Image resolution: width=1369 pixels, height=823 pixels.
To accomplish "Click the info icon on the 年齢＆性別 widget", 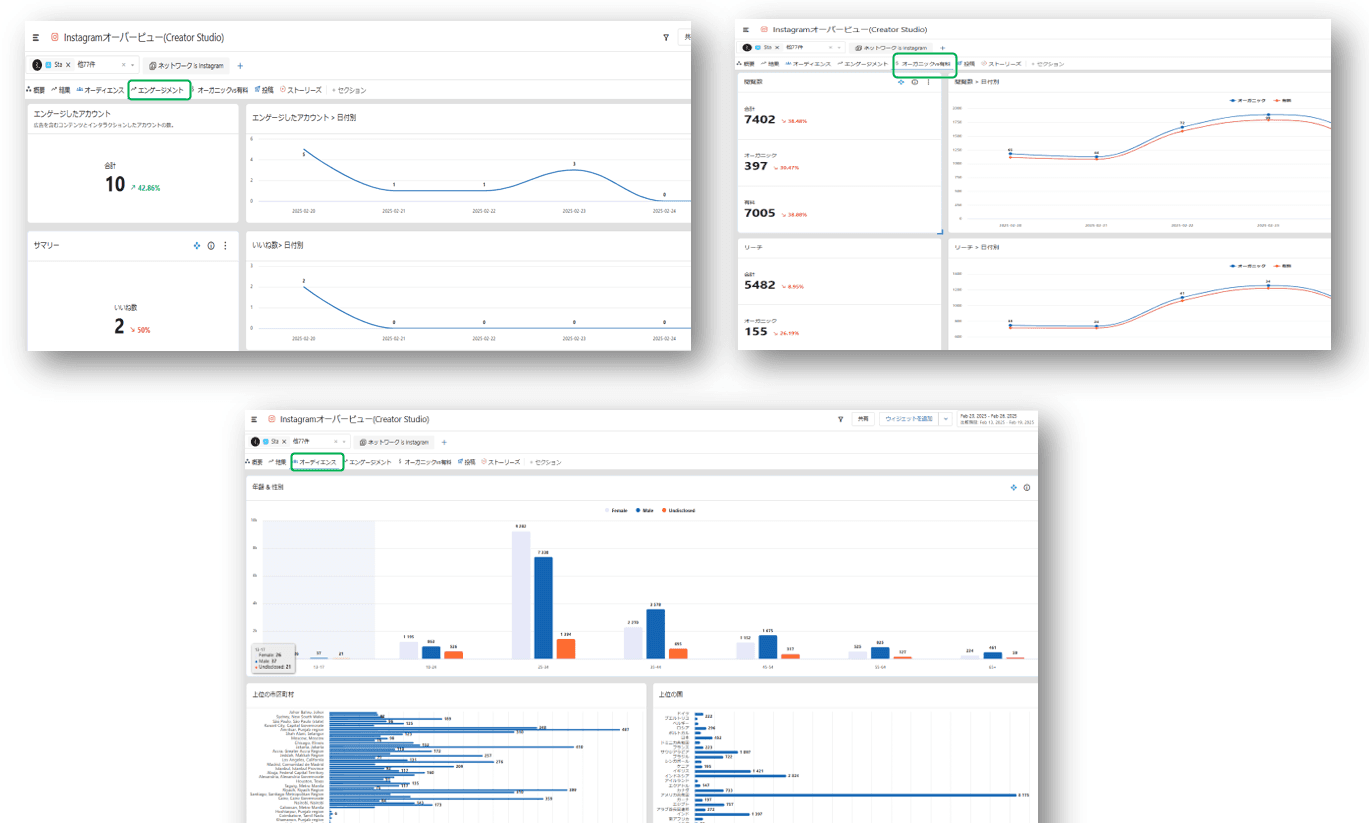I will coord(1027,488).
